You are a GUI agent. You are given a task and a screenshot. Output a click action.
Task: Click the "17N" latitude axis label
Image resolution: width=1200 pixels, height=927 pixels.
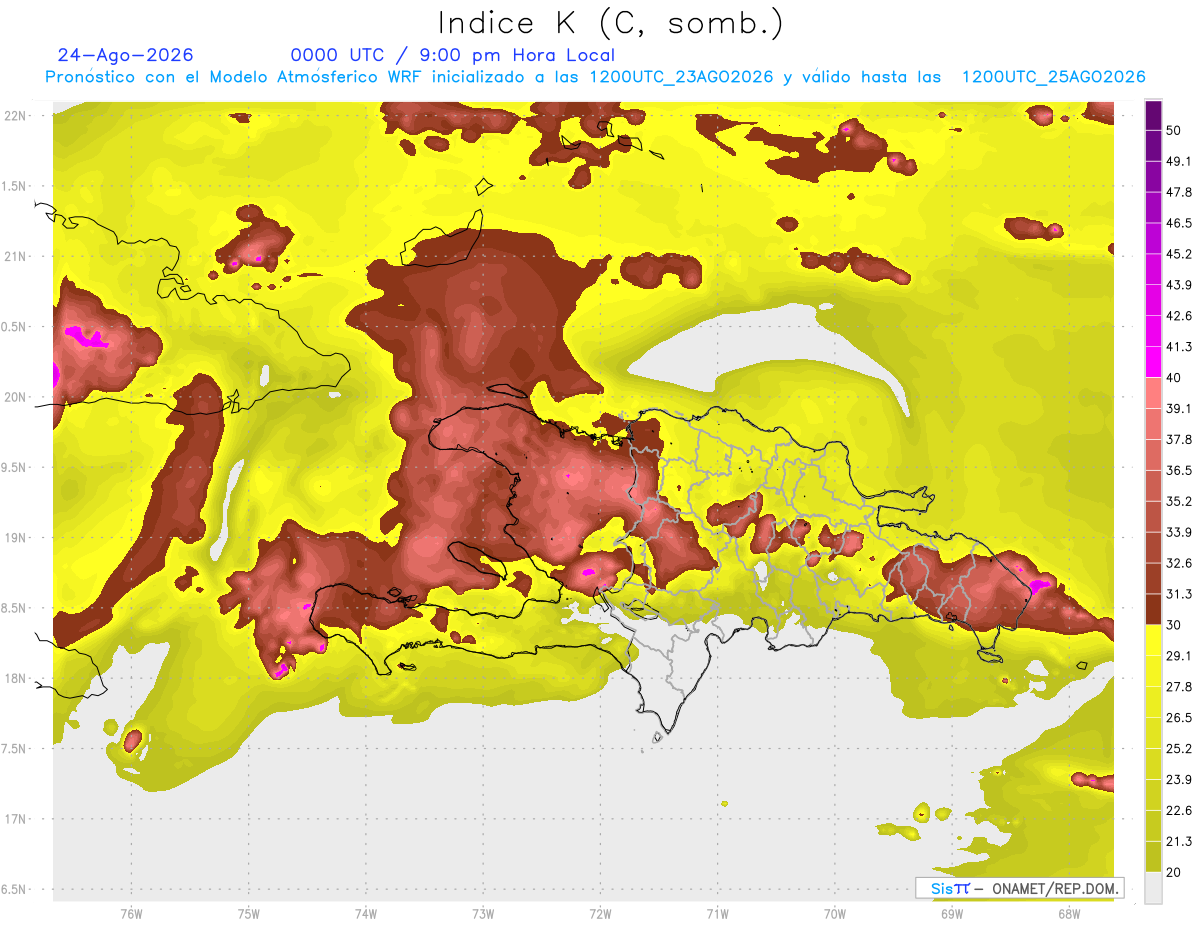(x=16, y=819)
